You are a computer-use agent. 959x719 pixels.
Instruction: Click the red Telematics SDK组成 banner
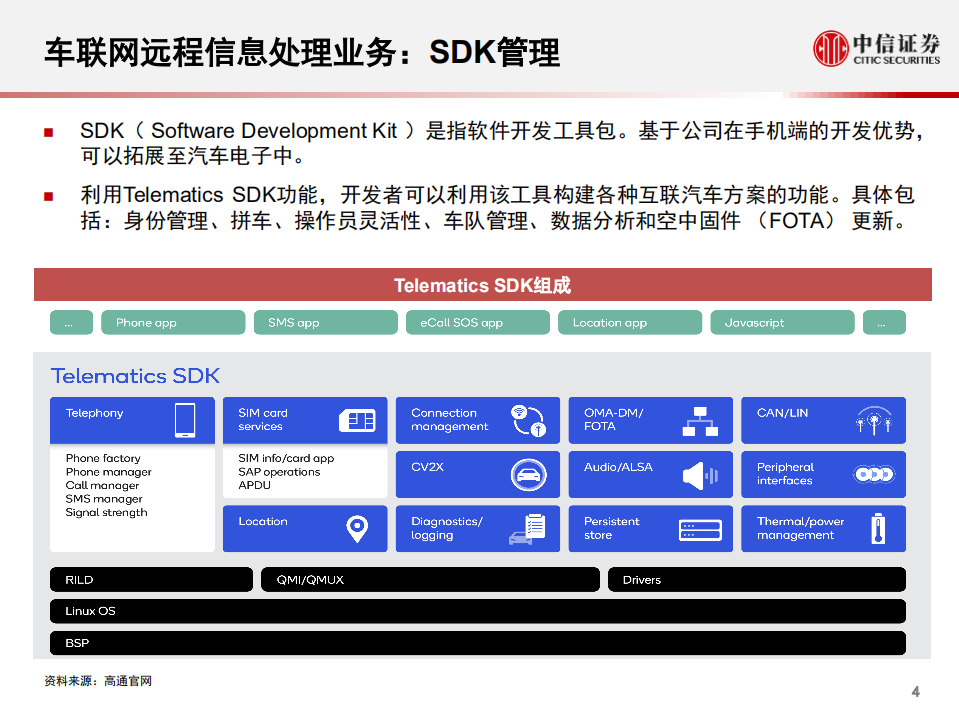(x=483, y=285)
